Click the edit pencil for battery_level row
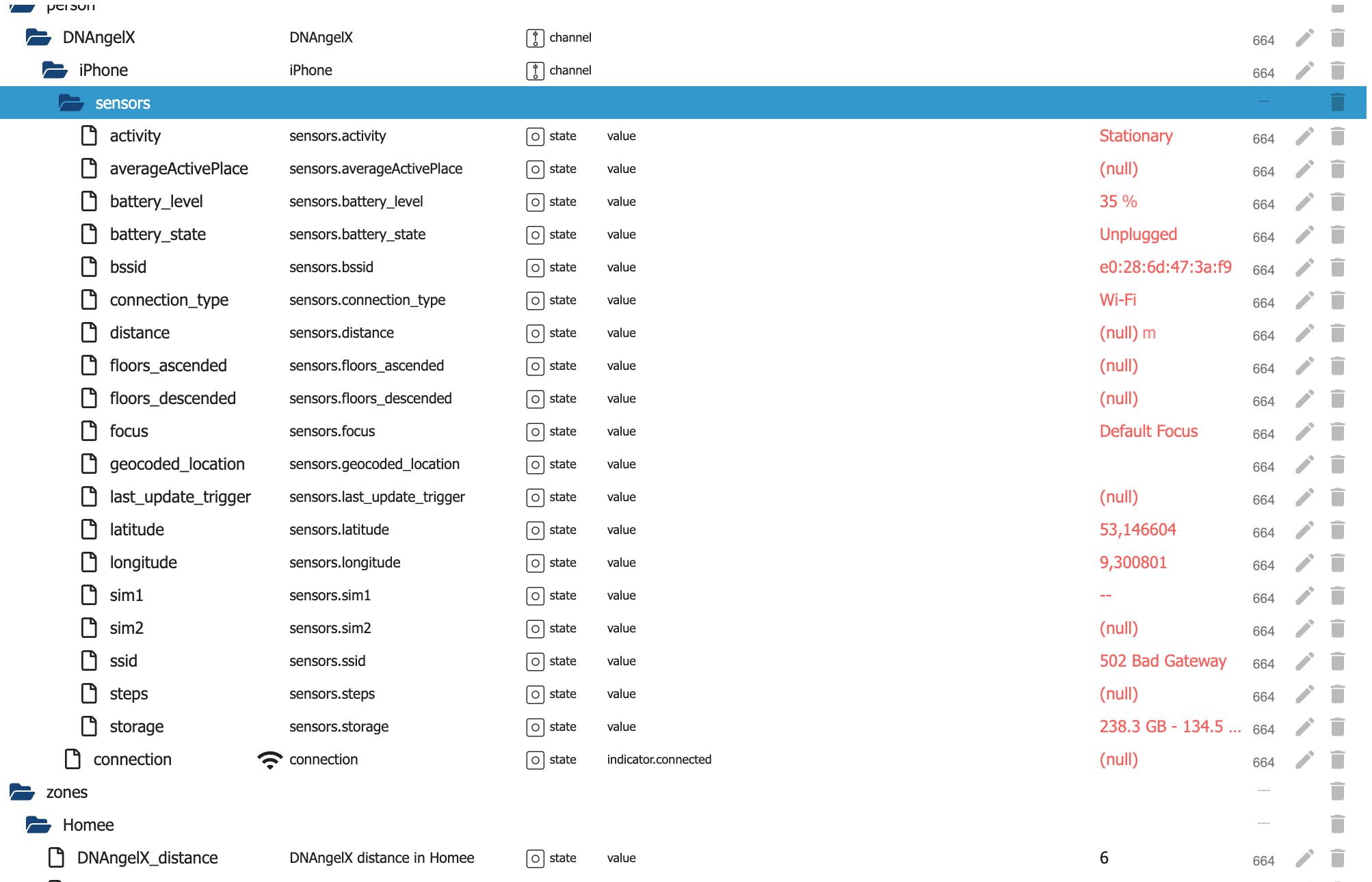1372x882 pixels. (x=1304, y=202)
